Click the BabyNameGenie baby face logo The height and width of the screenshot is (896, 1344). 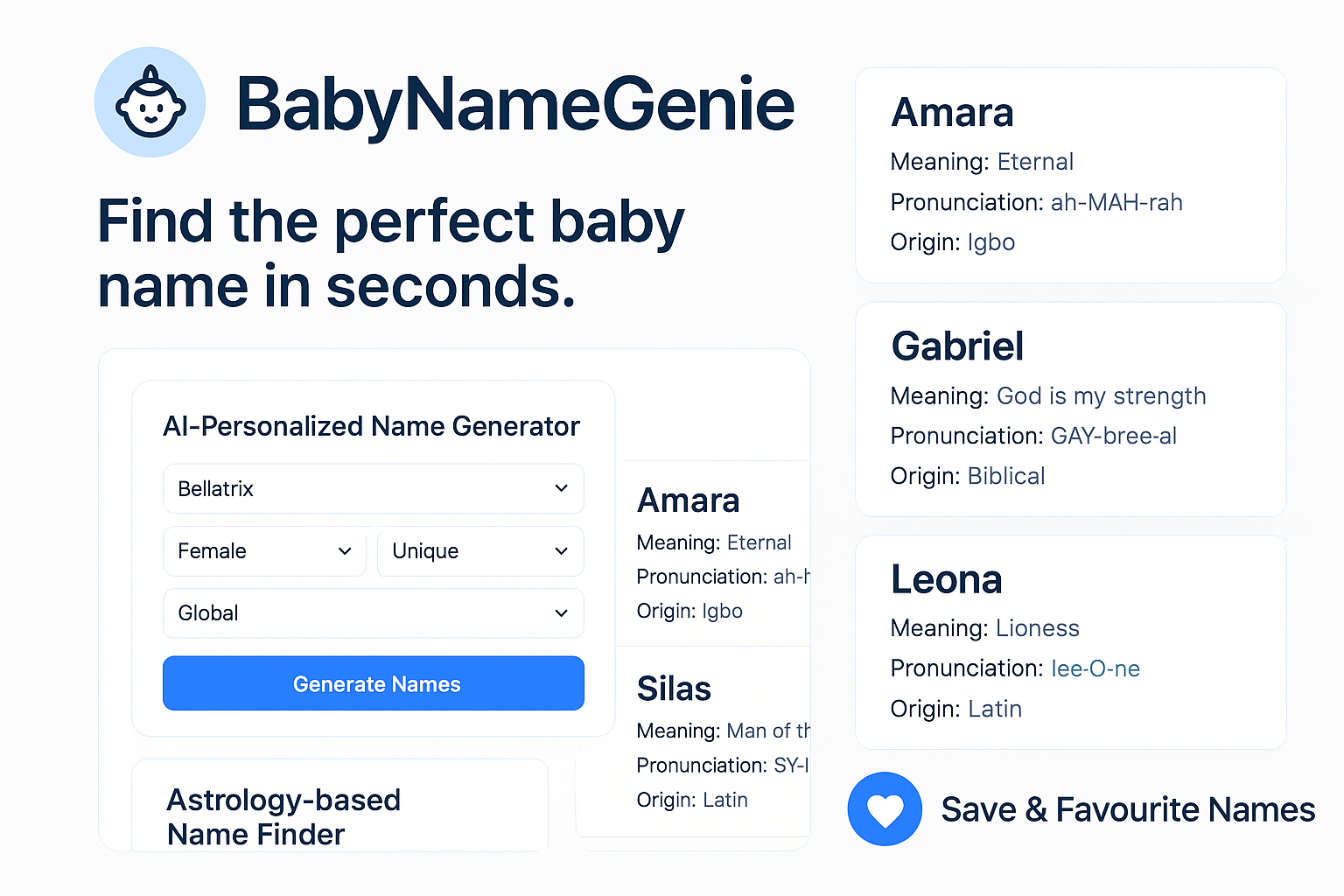click(150, 102)
